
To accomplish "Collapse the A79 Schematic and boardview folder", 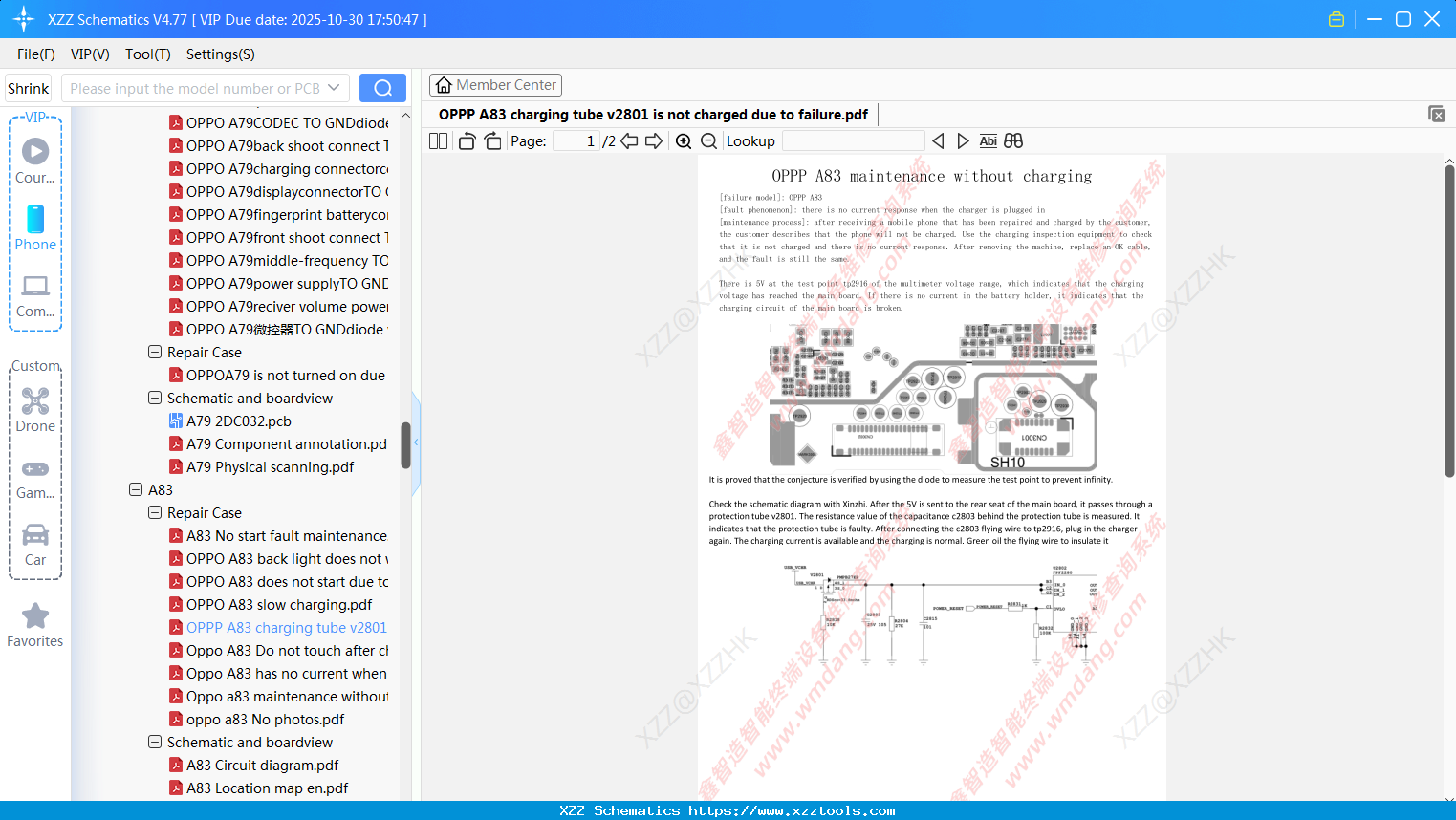I will pyautogui.click(x=155, y=398).
